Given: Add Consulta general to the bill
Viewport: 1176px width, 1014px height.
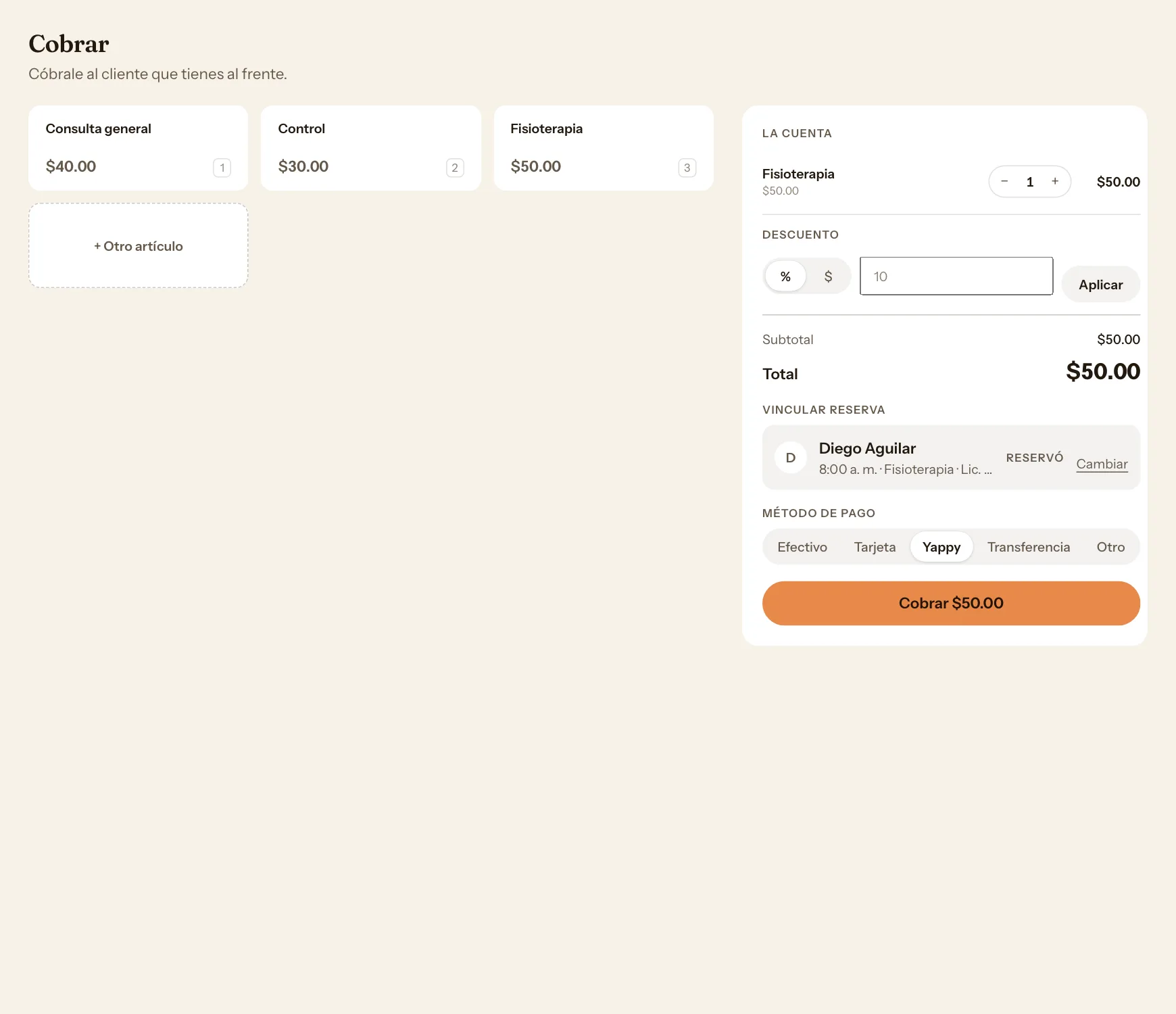Looking at the screenshot, I should [138, 148].
